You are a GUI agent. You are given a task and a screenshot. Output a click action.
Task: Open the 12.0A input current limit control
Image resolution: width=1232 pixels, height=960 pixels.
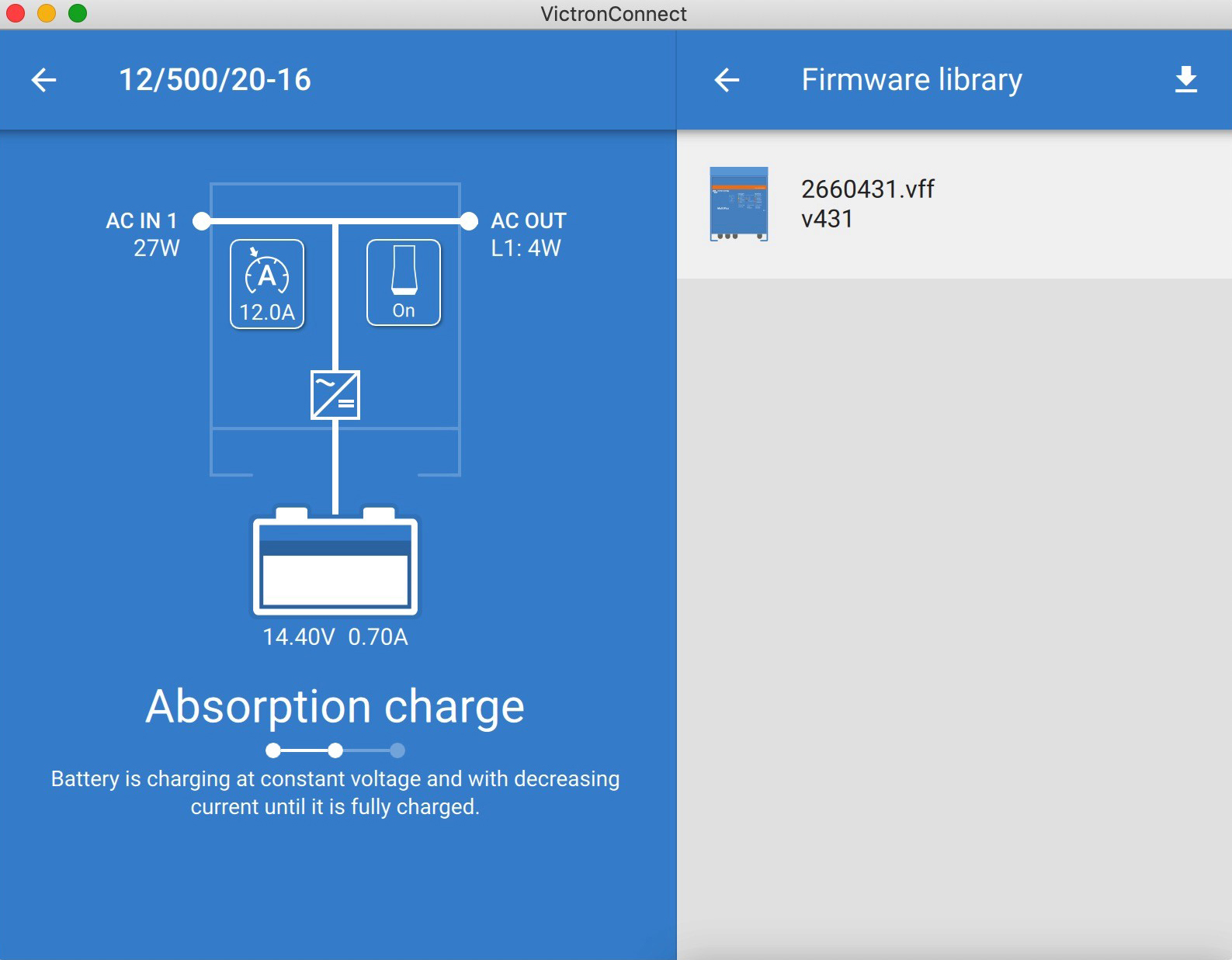pos(267,284)
